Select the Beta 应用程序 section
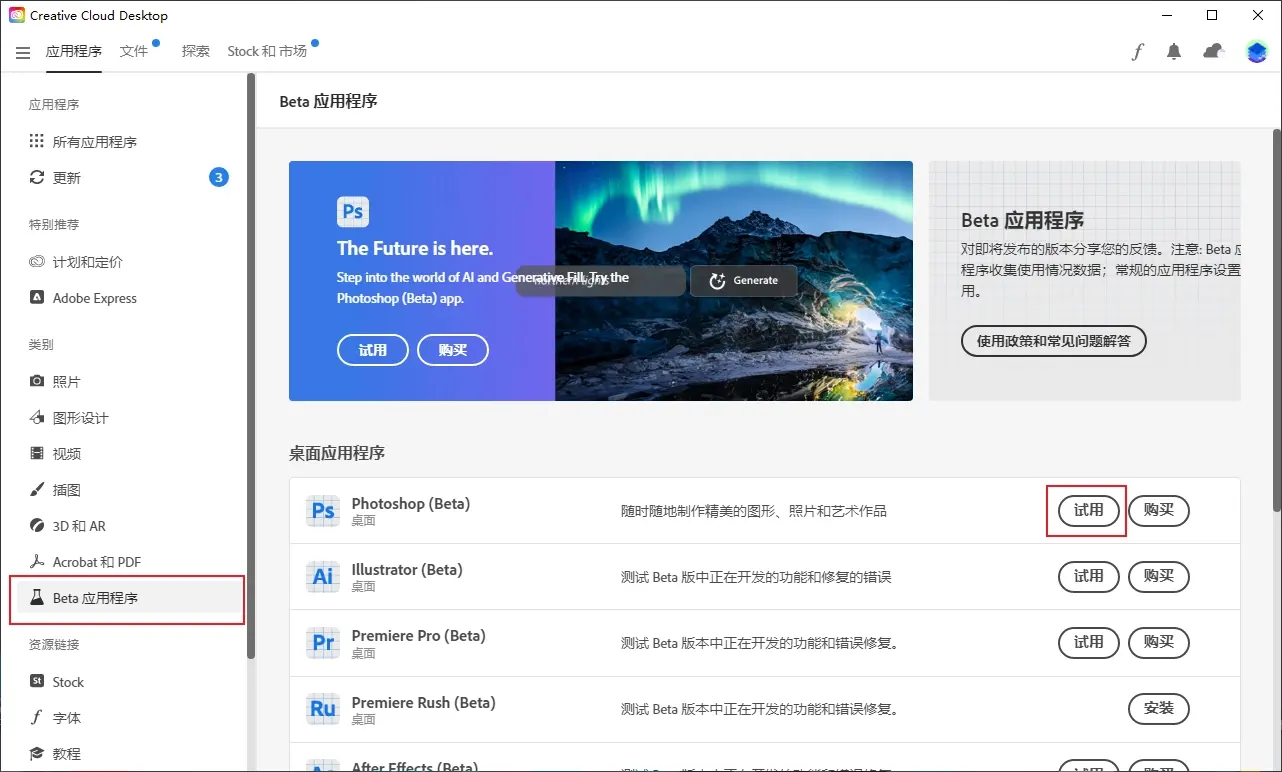1282x772 pixels. pyautogui.click(x=95, y=597)
